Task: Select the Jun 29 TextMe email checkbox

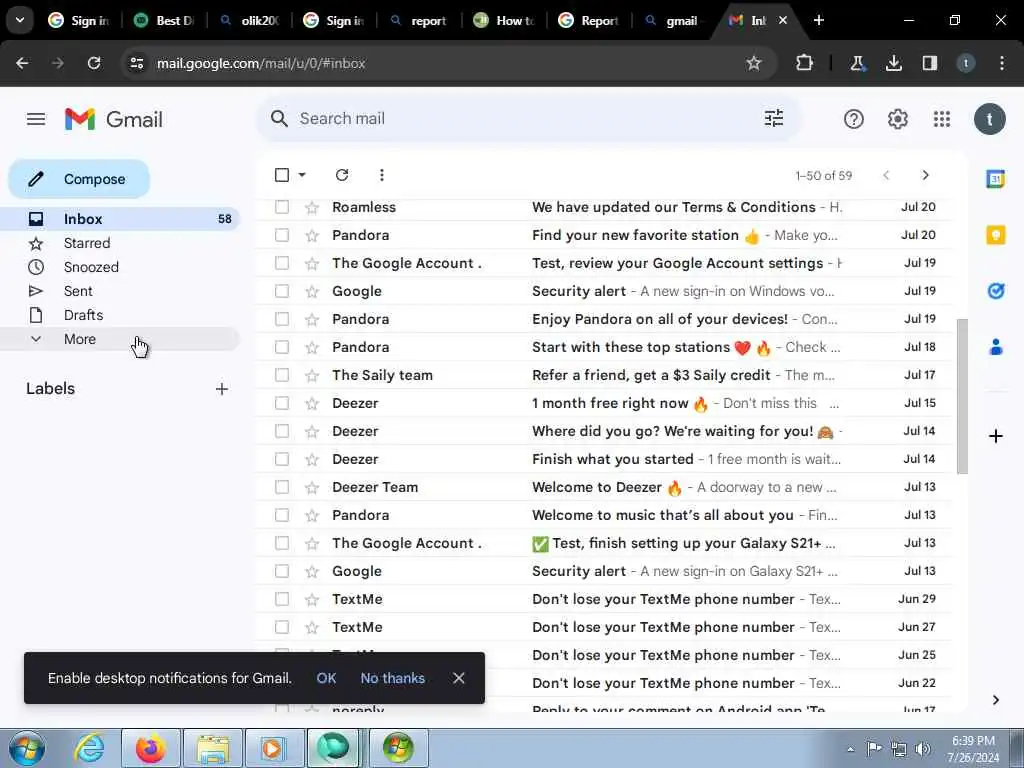Action: [282, 599]
